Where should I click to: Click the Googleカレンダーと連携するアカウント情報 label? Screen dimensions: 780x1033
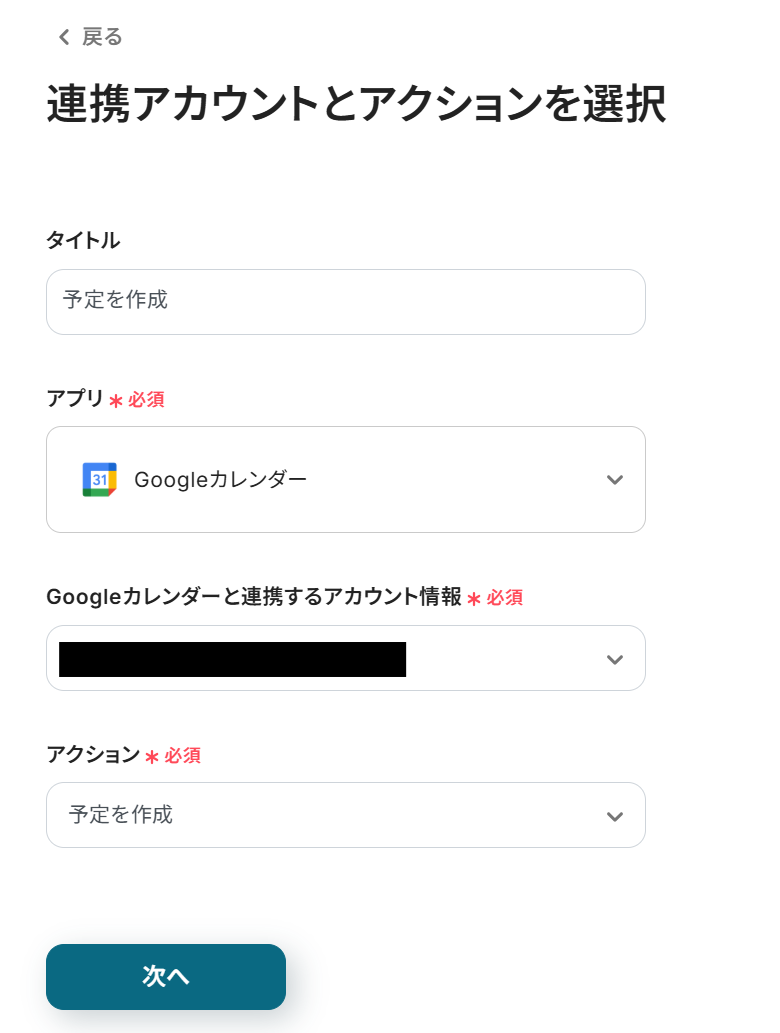[x=254, y=597]
